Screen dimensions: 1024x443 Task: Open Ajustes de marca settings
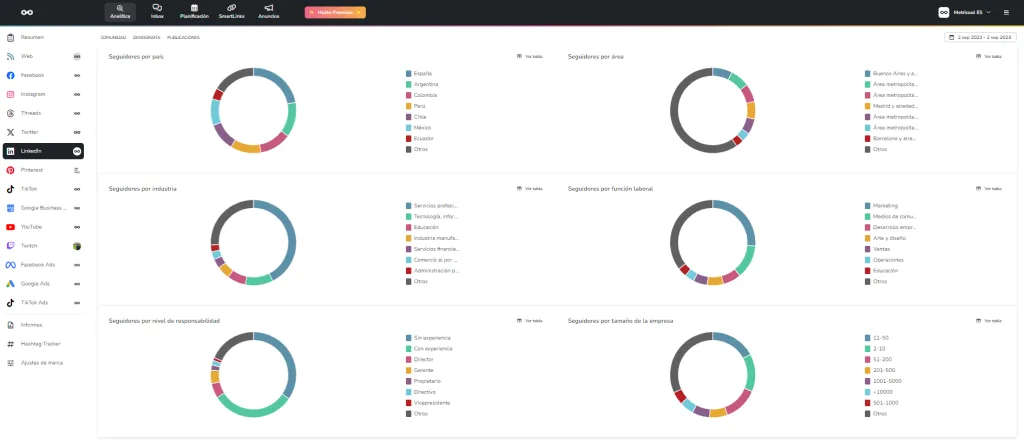(41, 362)
